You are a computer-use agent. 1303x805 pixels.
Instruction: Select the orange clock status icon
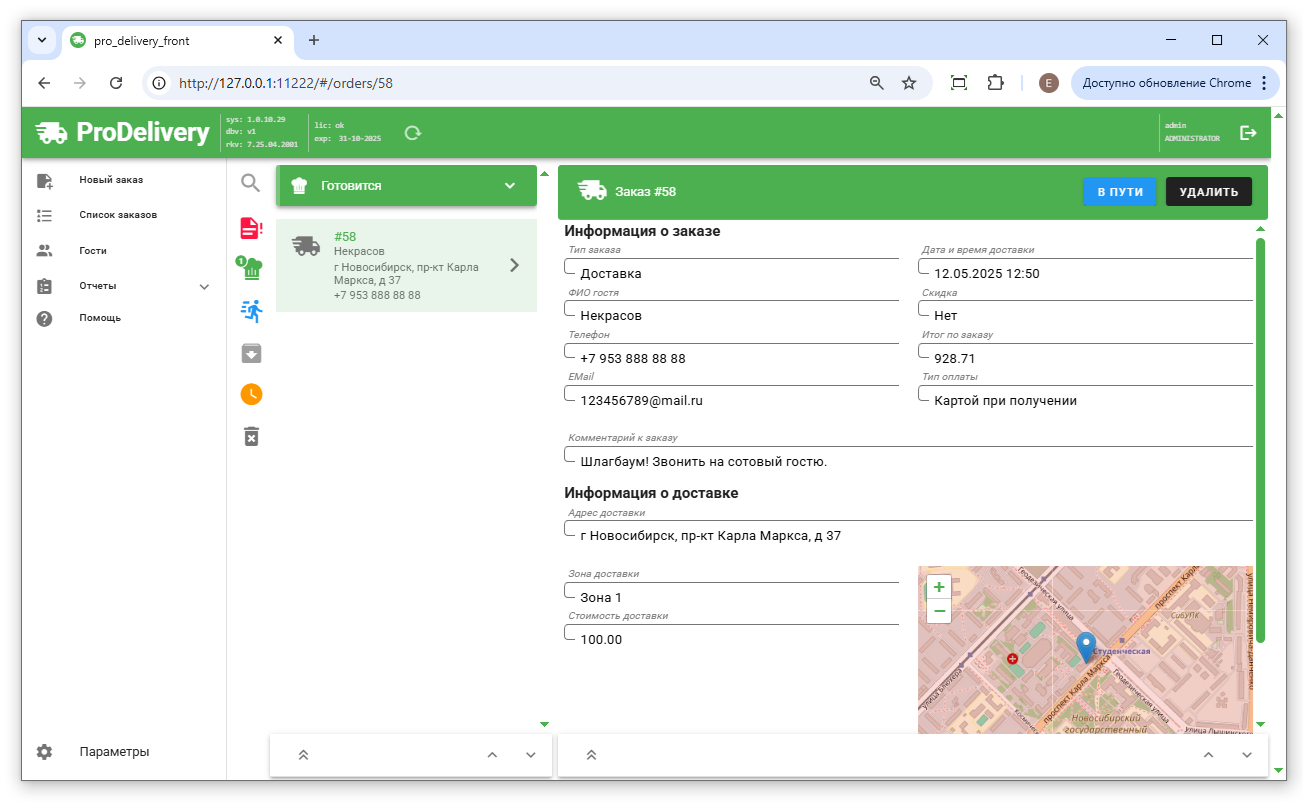[x=251, y=394]
